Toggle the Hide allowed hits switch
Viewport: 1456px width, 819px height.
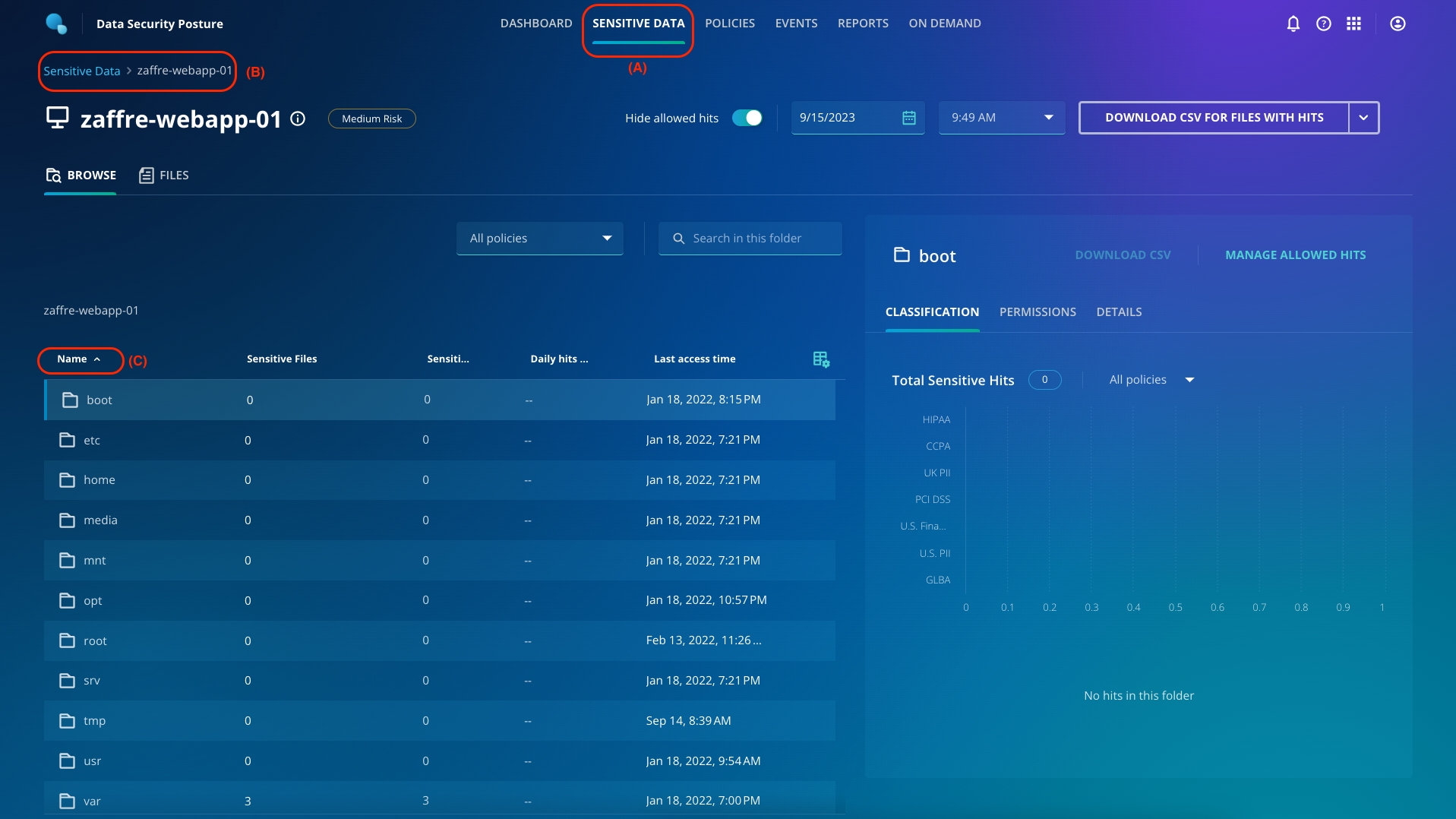point(747,118)
